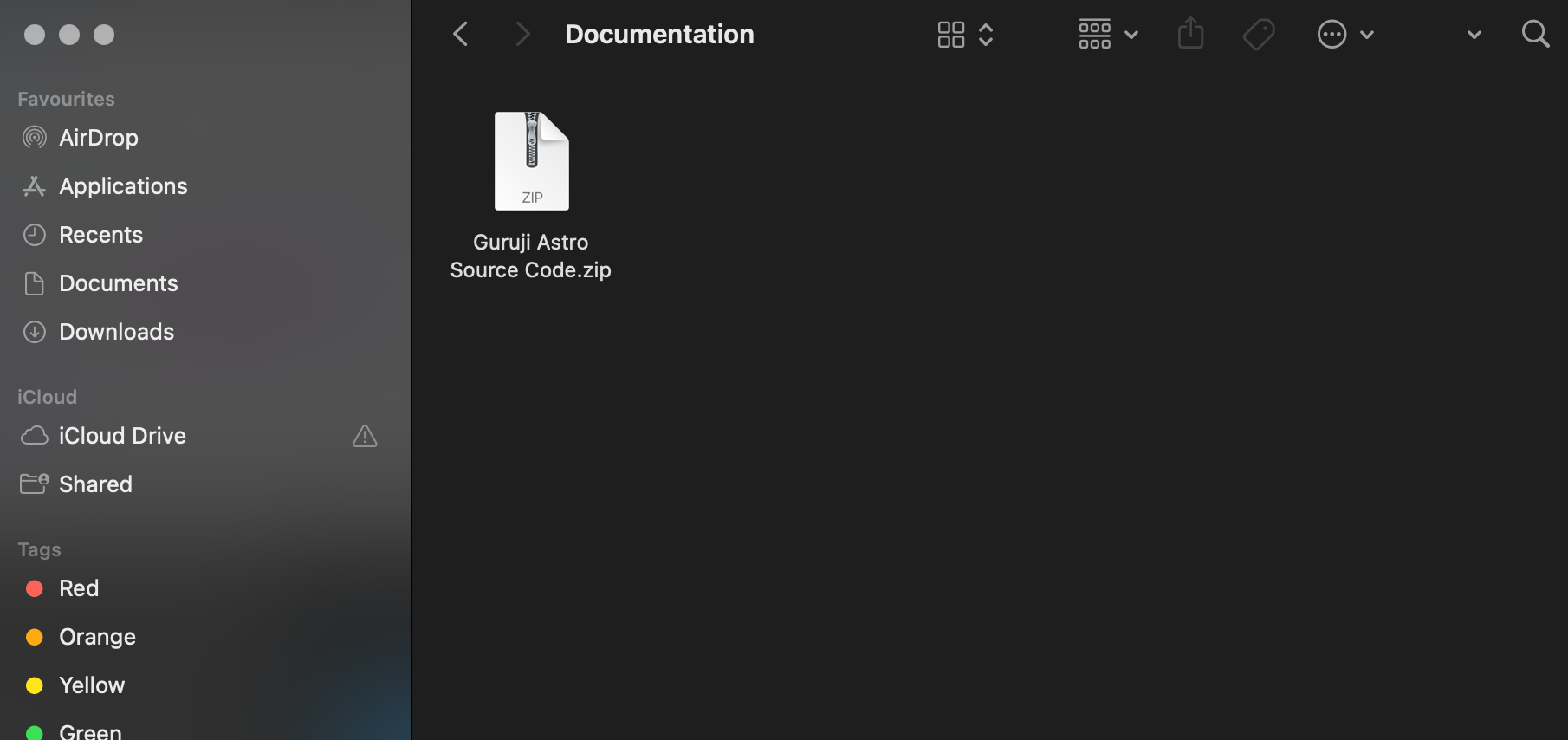Open the Search magnifier
This screenshot has width=1568, height=740.
[1536, 35]
